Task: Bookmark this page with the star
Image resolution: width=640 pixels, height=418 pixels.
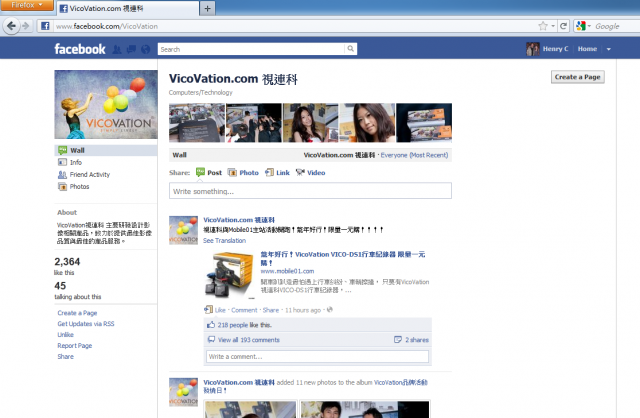Action: pyautogui.click(x=542, y=26)
